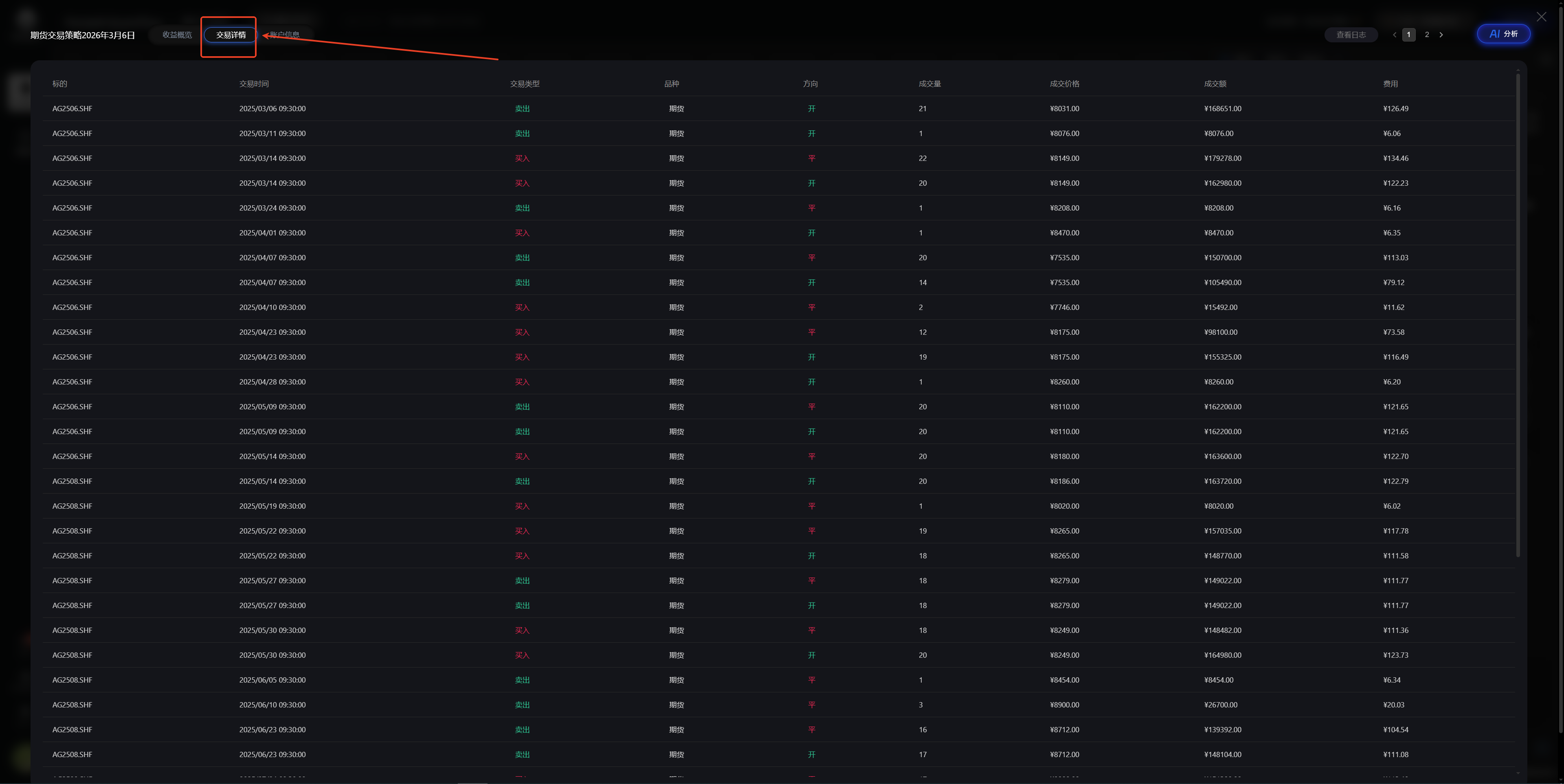Go to previous page arrow

tap(1394, 35)
